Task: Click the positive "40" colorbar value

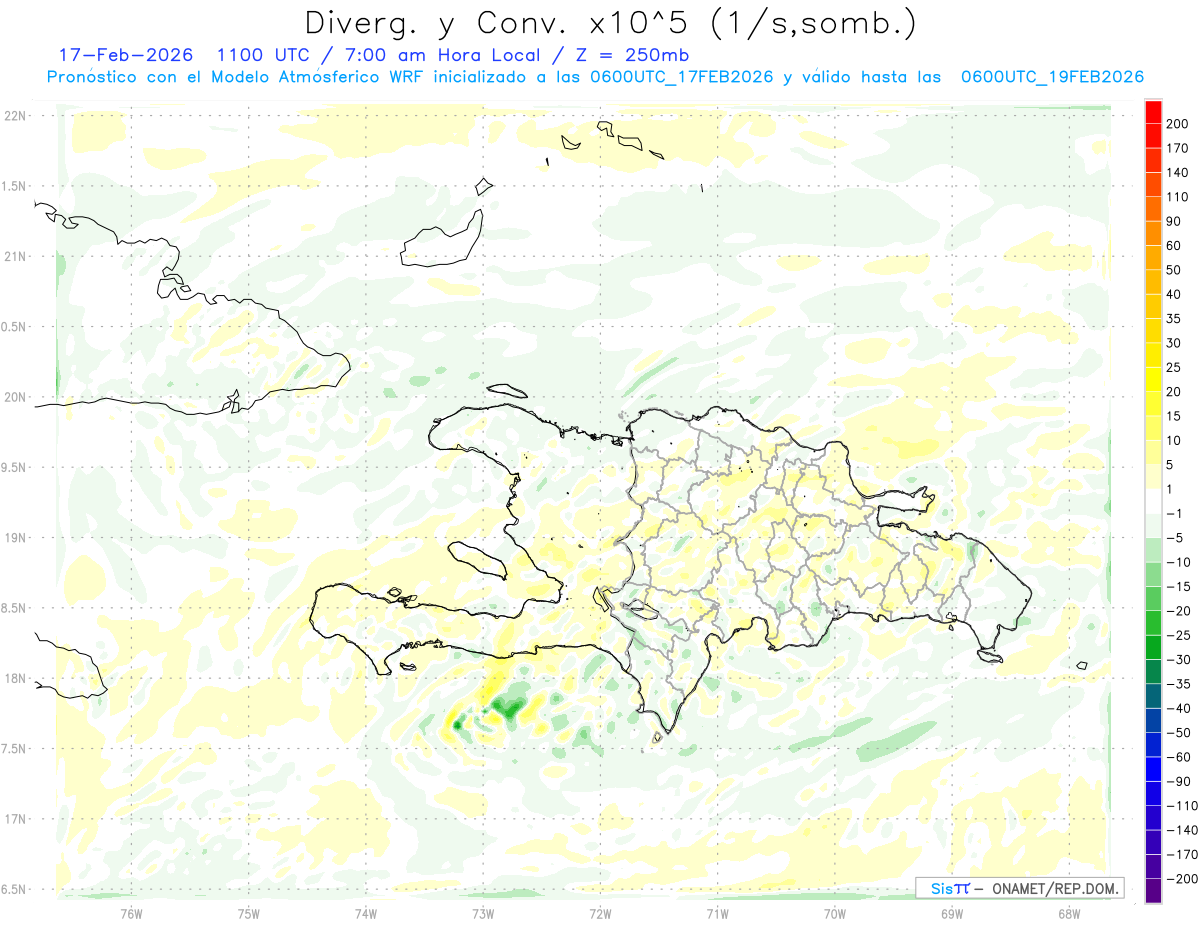Action: click(1174, 295)
